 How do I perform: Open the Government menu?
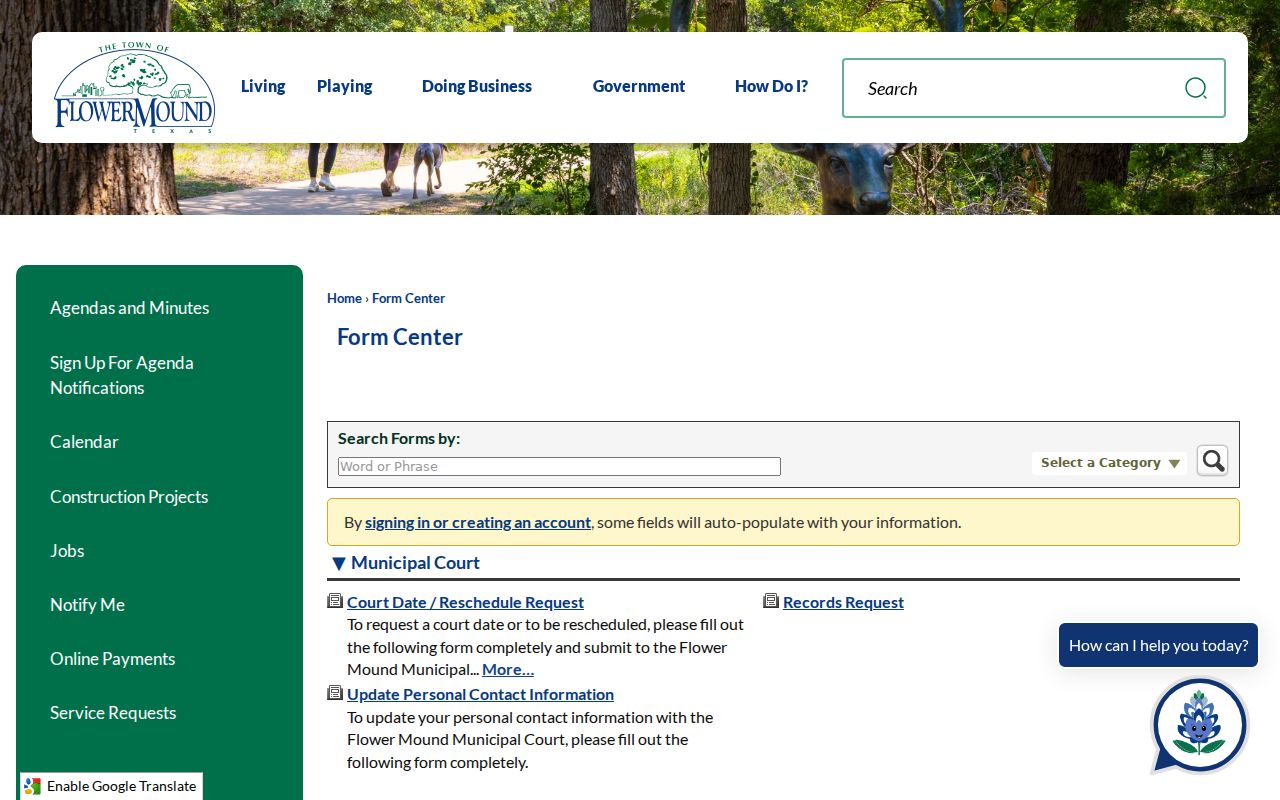639,86
